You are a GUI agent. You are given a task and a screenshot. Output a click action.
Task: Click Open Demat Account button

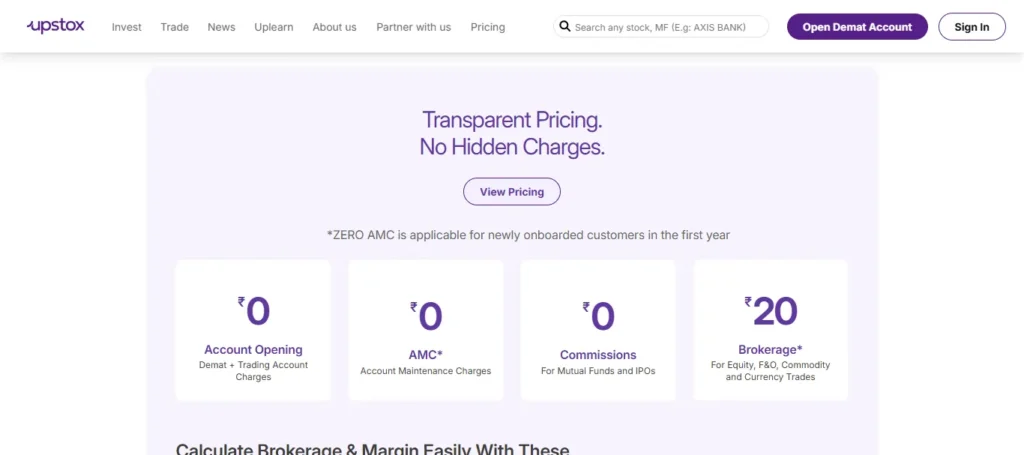pos(857,27)
